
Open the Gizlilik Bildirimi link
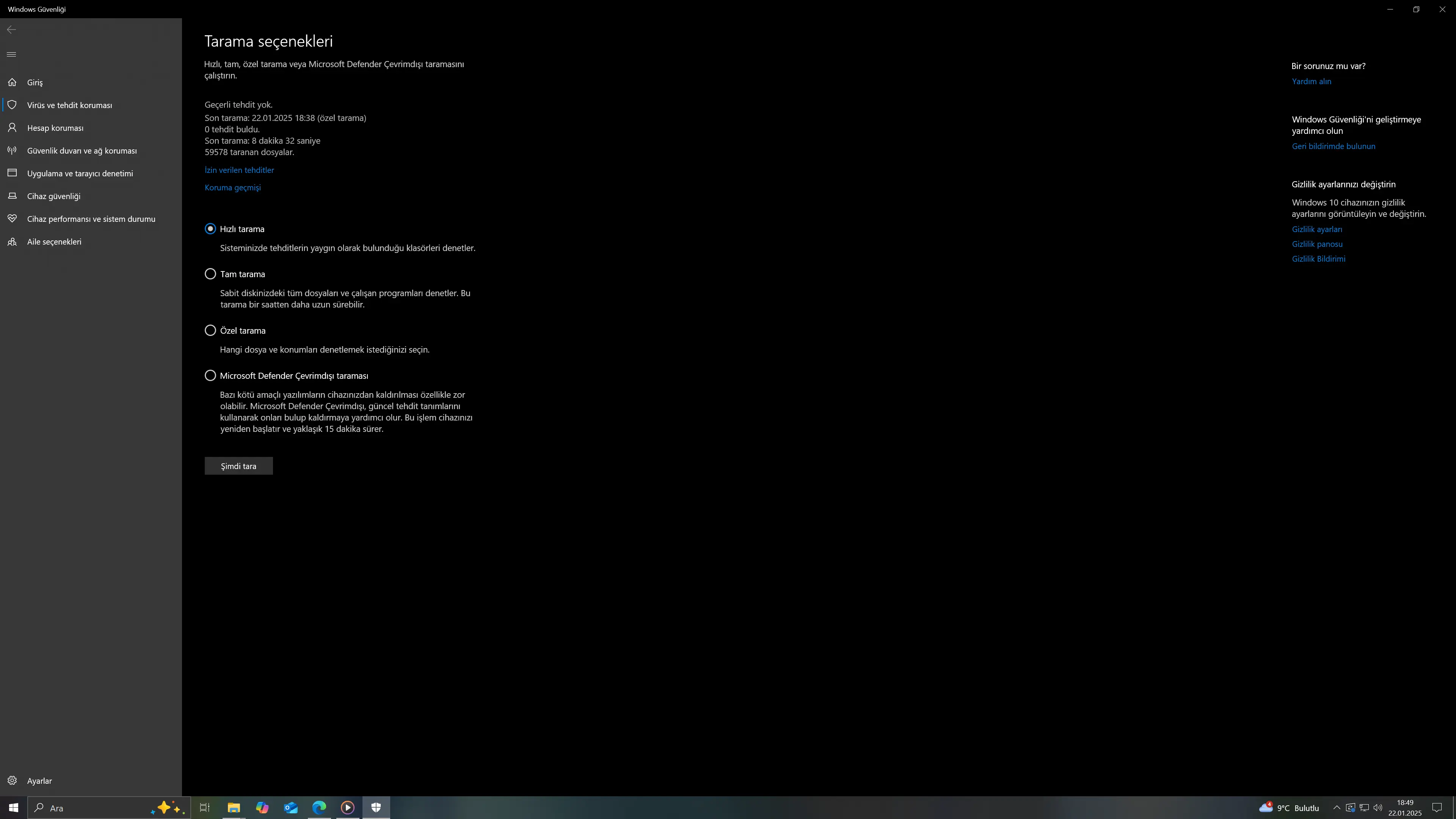1319,259
